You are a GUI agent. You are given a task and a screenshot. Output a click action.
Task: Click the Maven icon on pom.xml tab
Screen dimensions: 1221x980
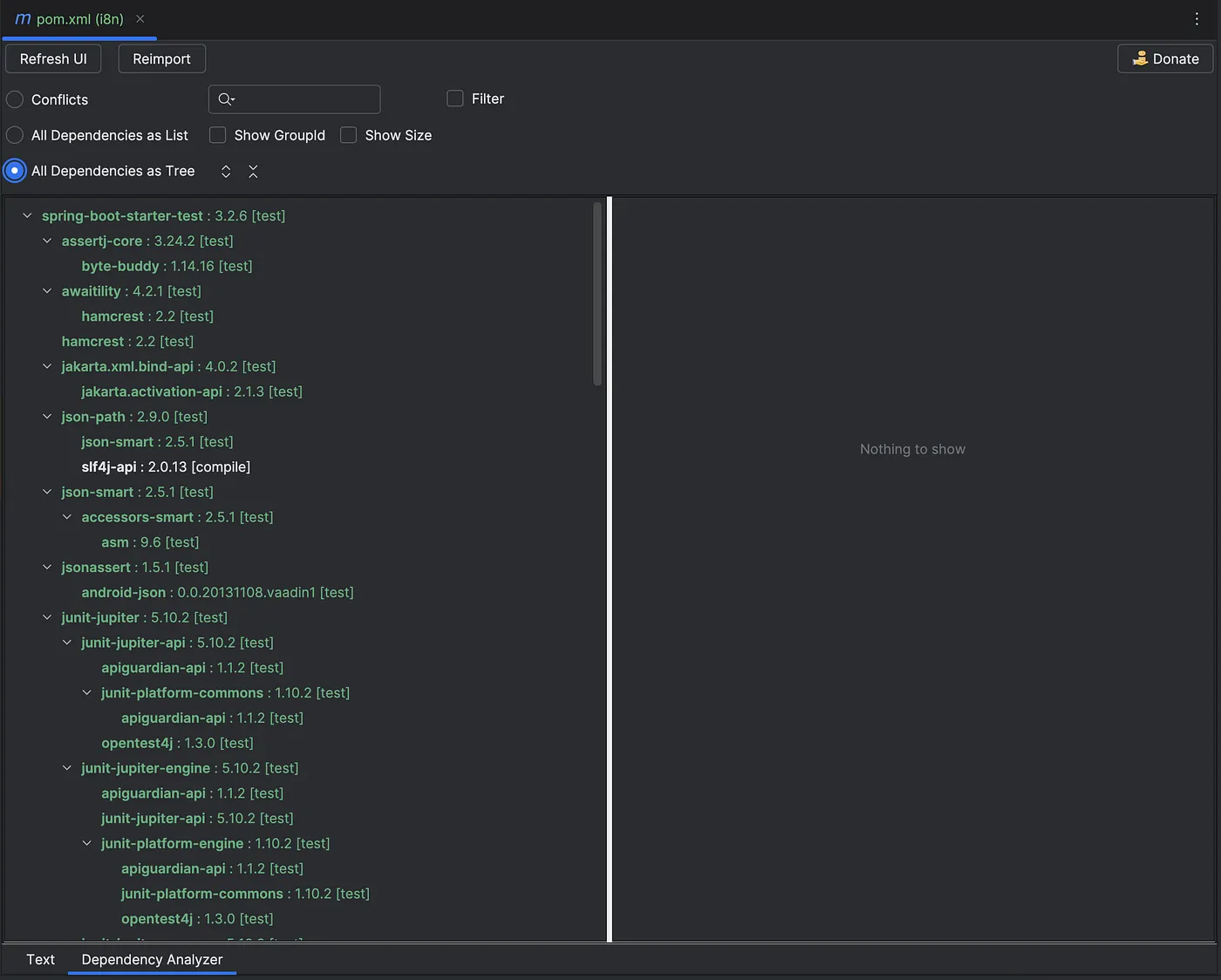23,19
